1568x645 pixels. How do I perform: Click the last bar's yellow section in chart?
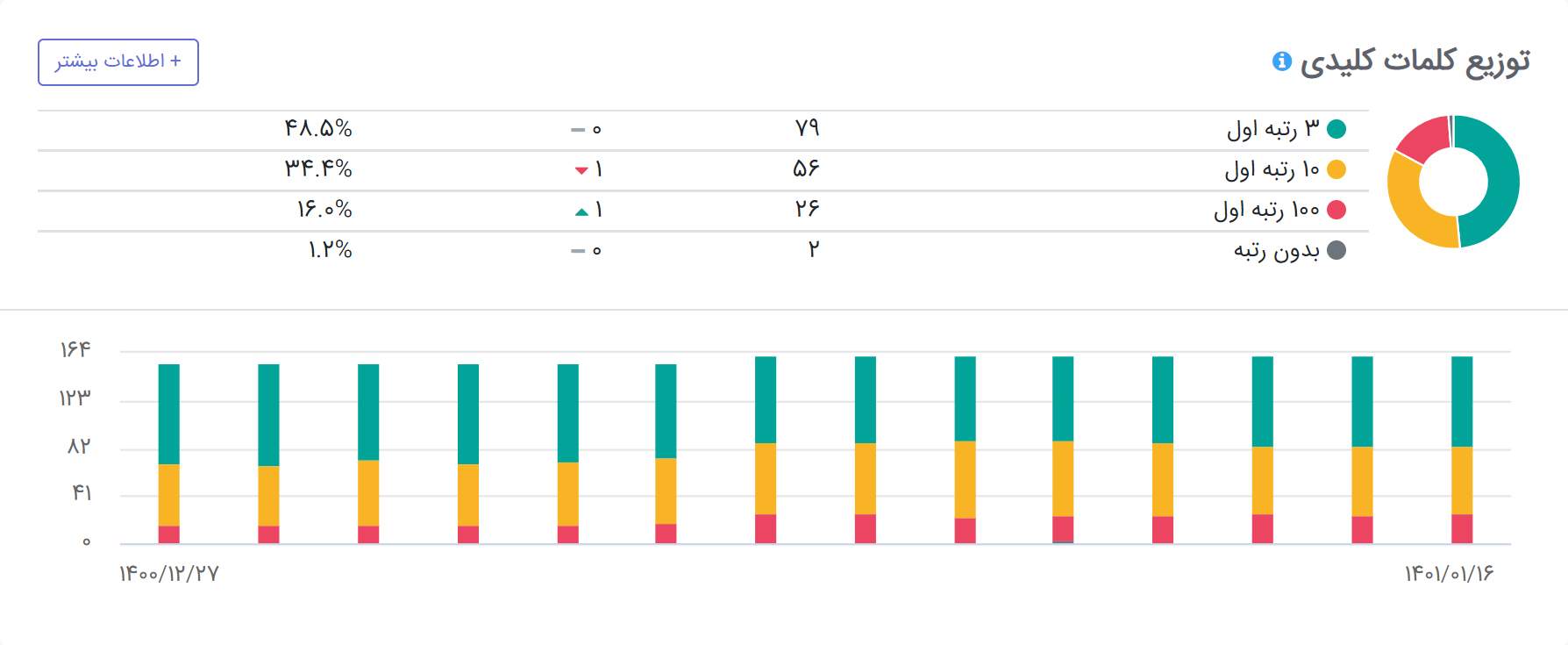pyautogui.click(x=1462, y=481)
